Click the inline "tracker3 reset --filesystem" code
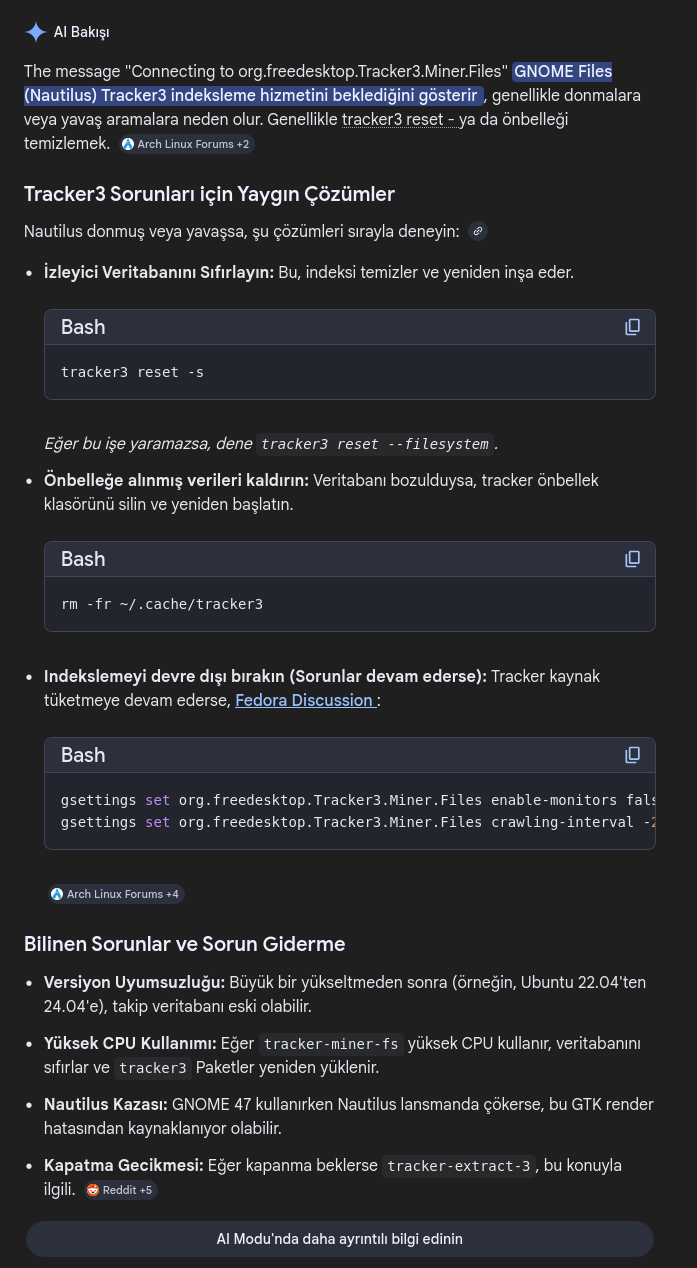697x1268 pixels. pyautogui.click(x=375, y=444)
